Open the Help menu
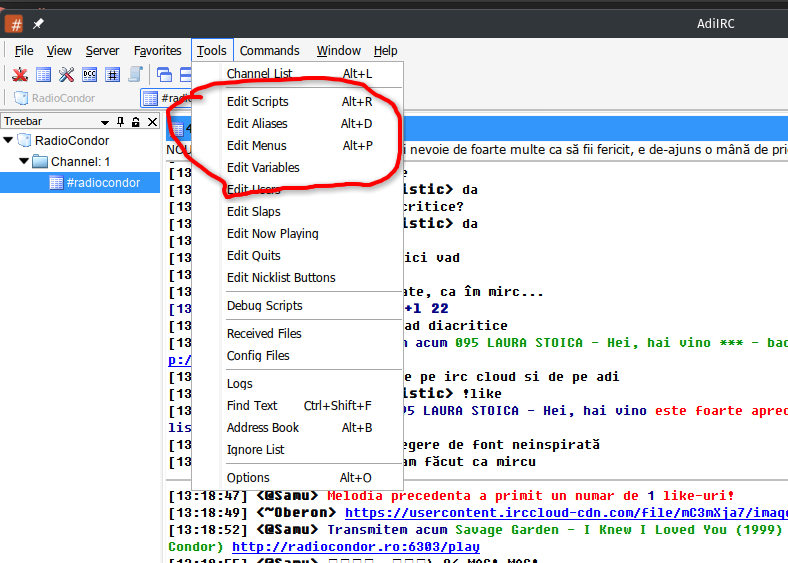The height and width of the screenshot is (563, 788). (385, 51)
